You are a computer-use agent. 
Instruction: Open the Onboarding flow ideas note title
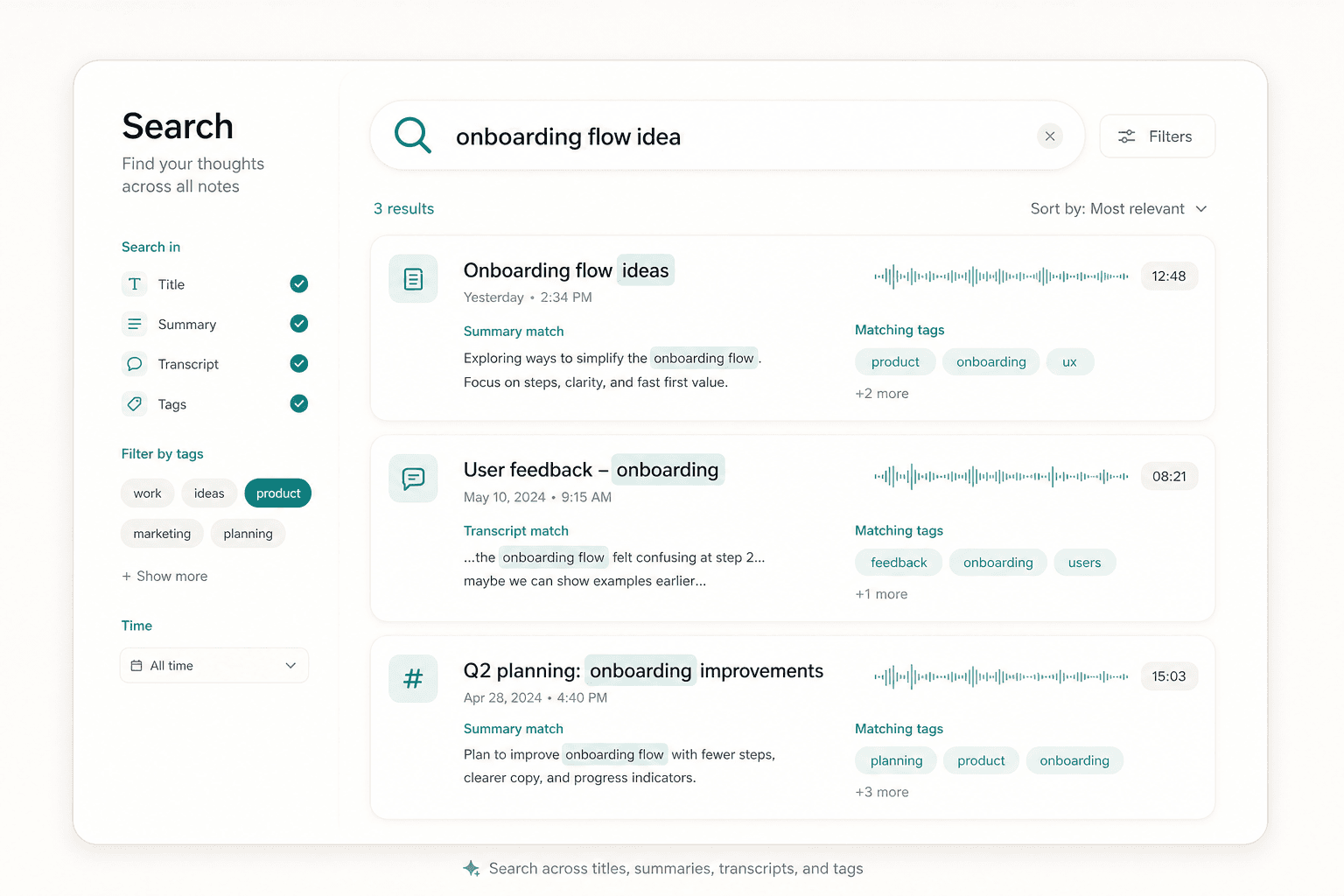click(568, 270)
